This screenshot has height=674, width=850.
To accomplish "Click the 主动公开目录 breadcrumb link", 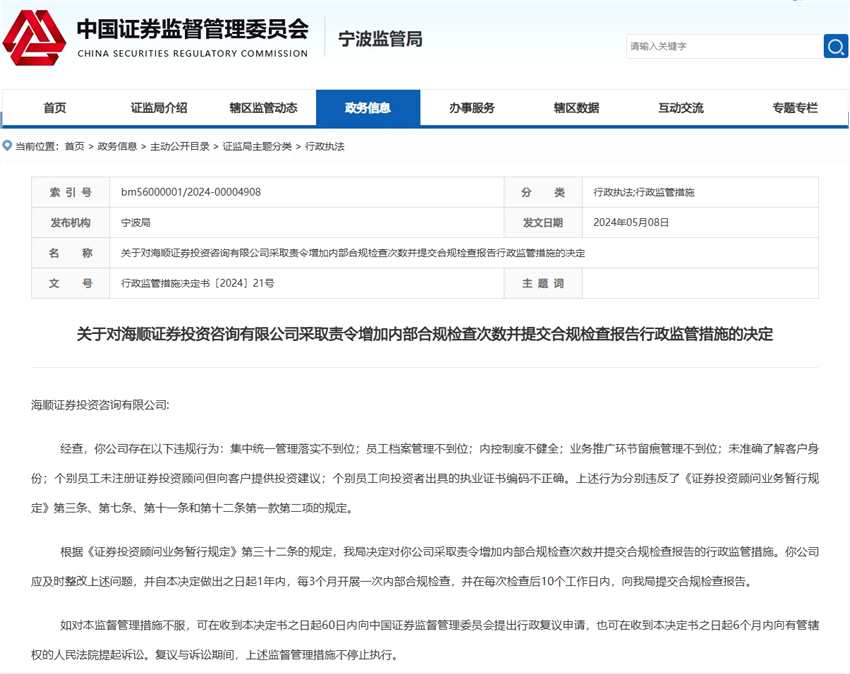I will coord(180,146).
